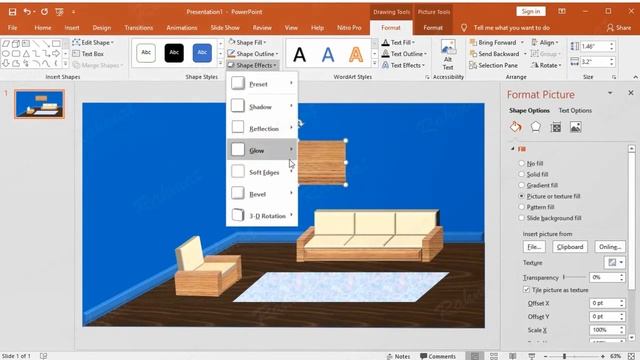Click the Undo arrow icon
640x360 pixels.
click(27, 12)
